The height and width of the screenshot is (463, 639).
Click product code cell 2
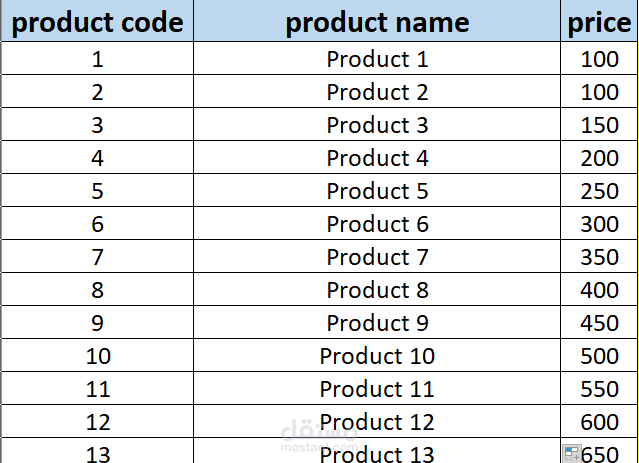click(97, 92)
